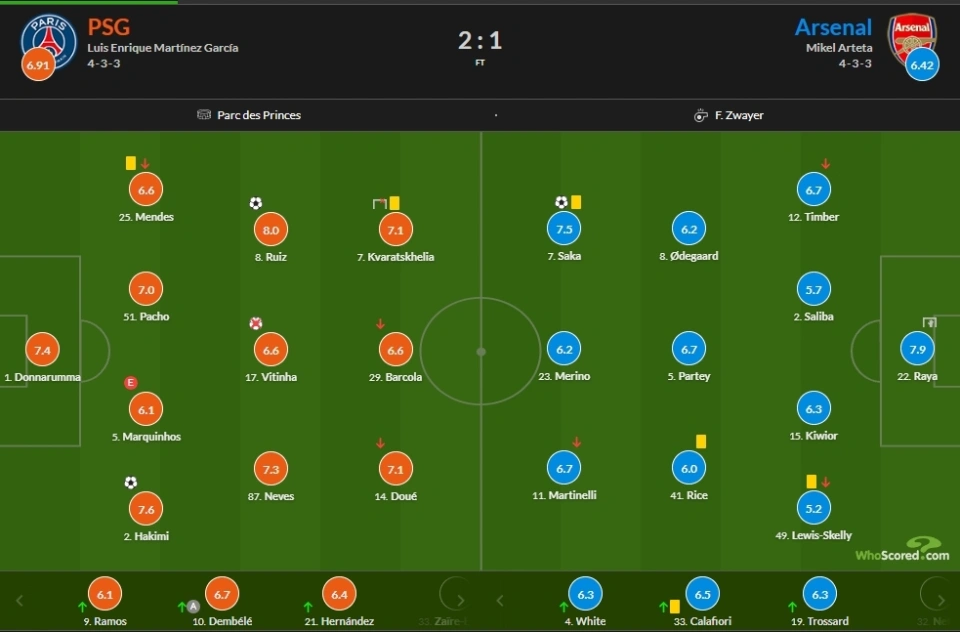Click the goal ball icon above Ruiz

coord(256,203)
